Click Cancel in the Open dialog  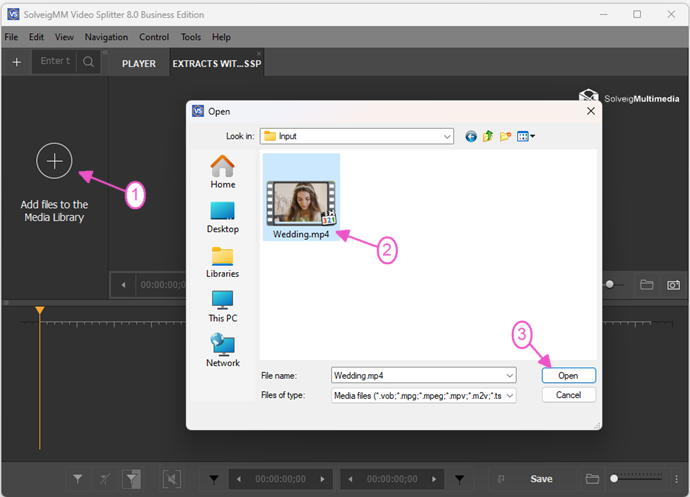[x=569, y=395]
